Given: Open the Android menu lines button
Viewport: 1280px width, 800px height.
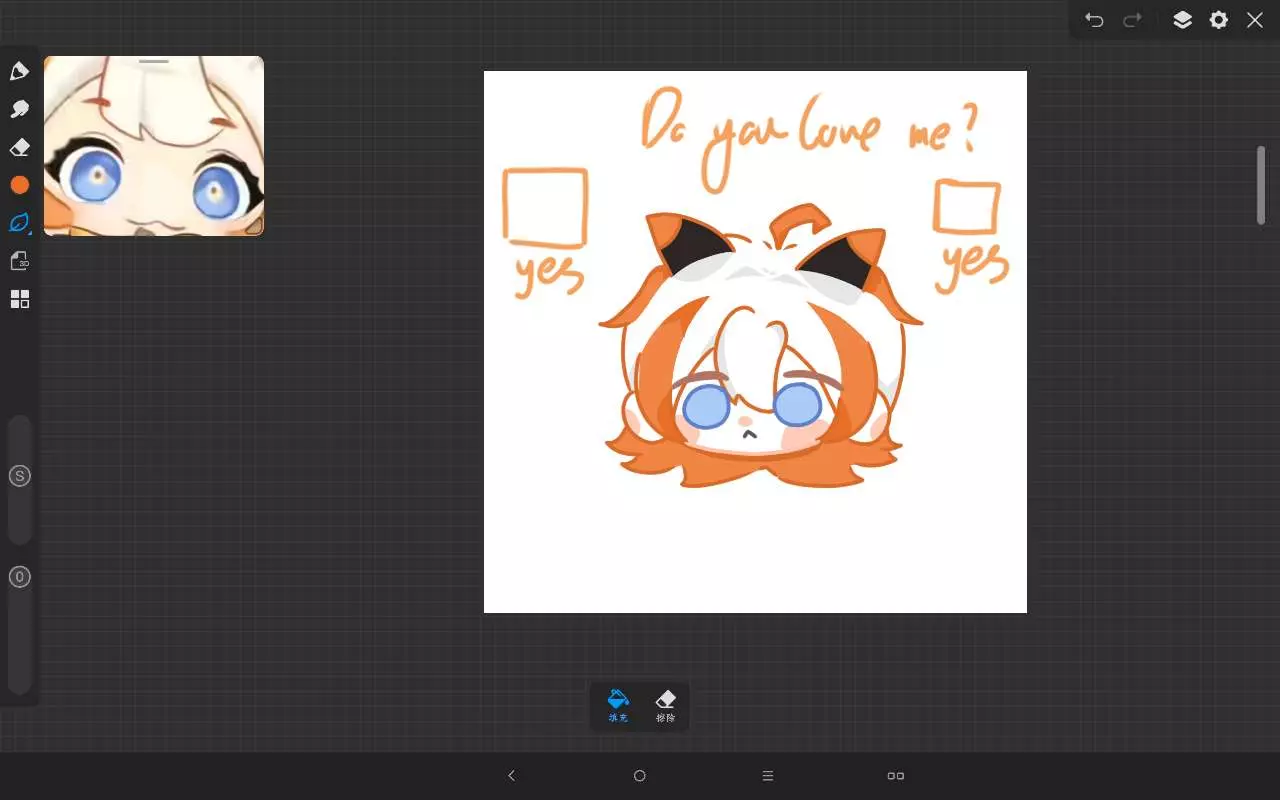Looking at the screenshot, I should tap(768, 775).
